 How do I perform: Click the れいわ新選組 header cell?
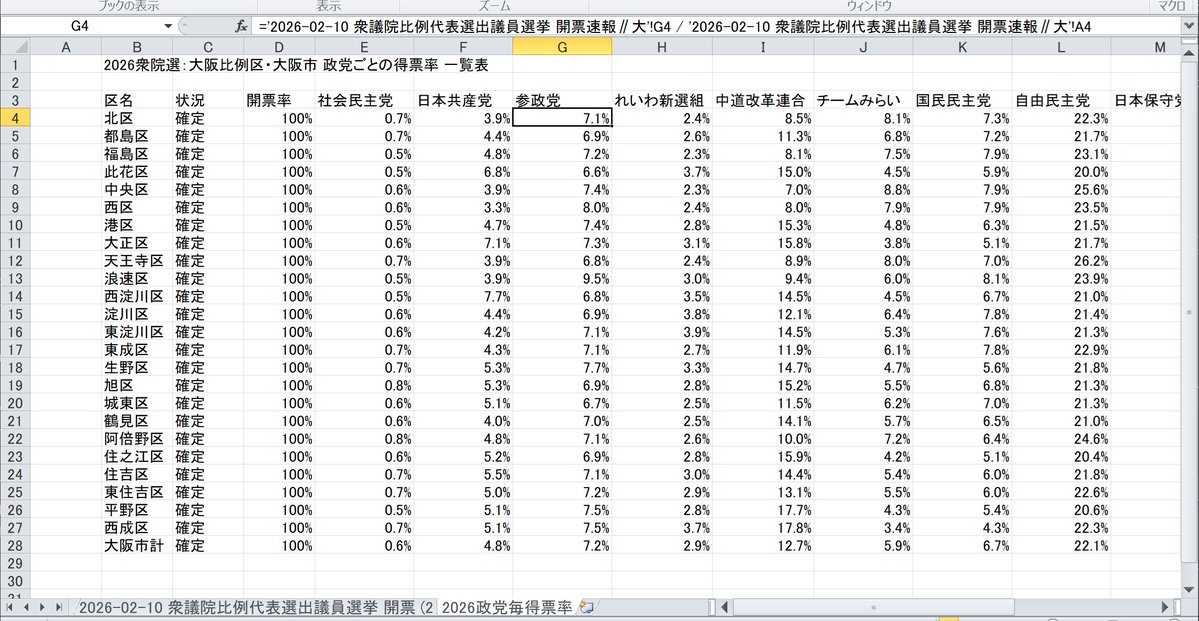pyautogui.click(x=662, y=100)
